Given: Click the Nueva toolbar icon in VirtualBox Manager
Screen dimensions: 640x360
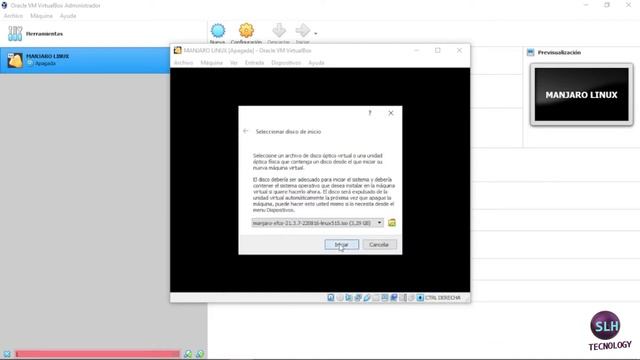Looking at the screenshot, I should [218, 31].
